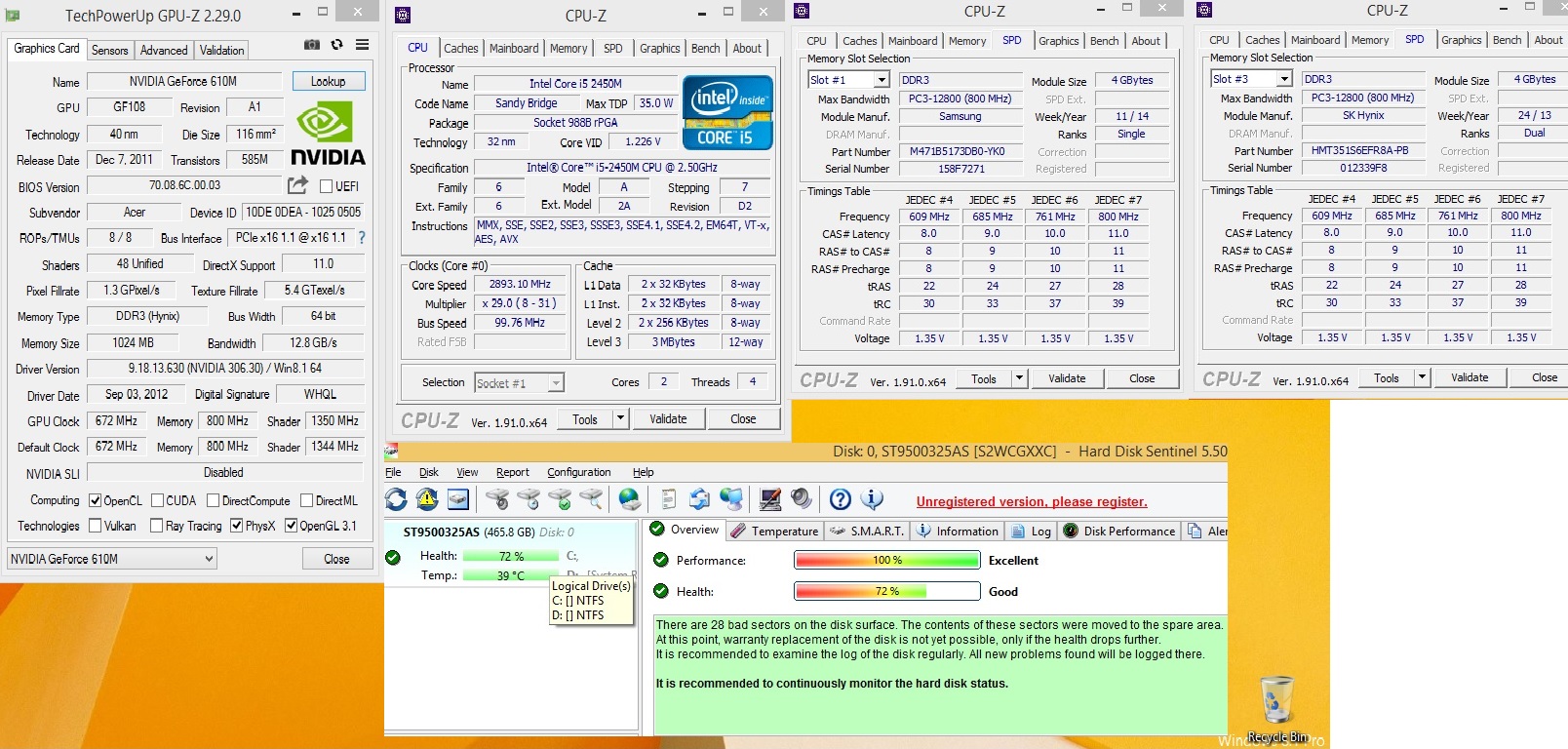The image size is (1568, 749).
Task: Click the GPU-Z refresh arrows icon
Action: [x=336, y=45]
